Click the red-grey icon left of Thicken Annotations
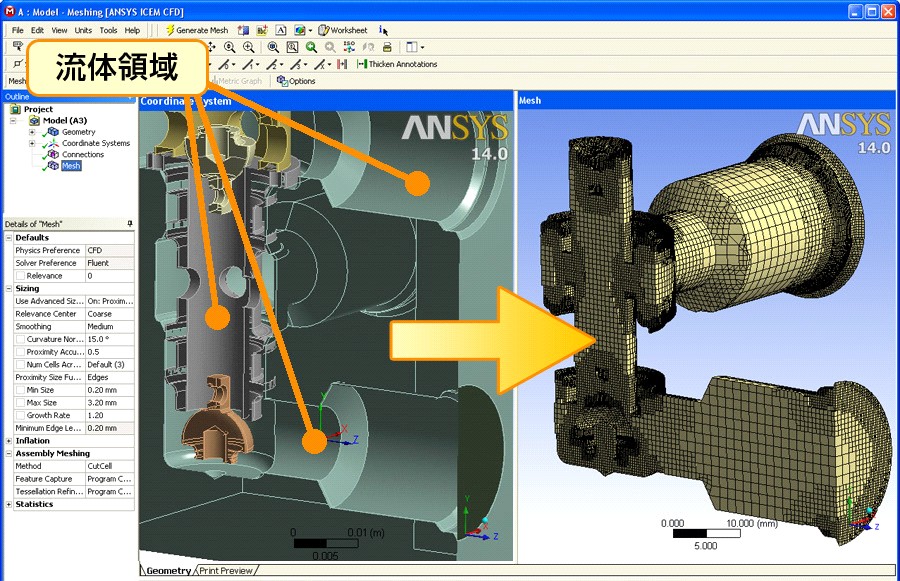 point(342,64)
